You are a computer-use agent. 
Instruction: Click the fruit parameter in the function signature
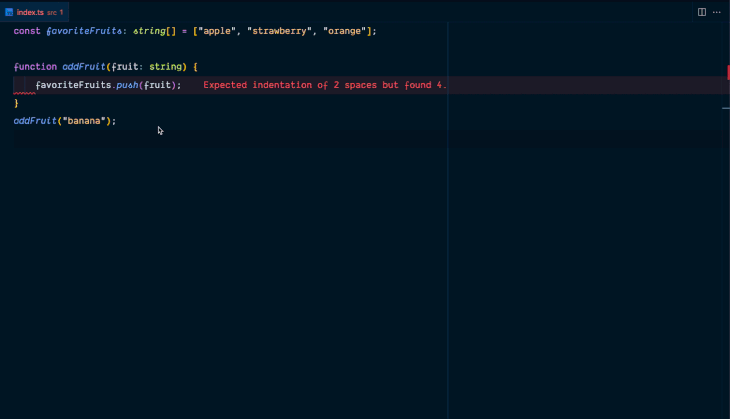(x=125, y=67)
